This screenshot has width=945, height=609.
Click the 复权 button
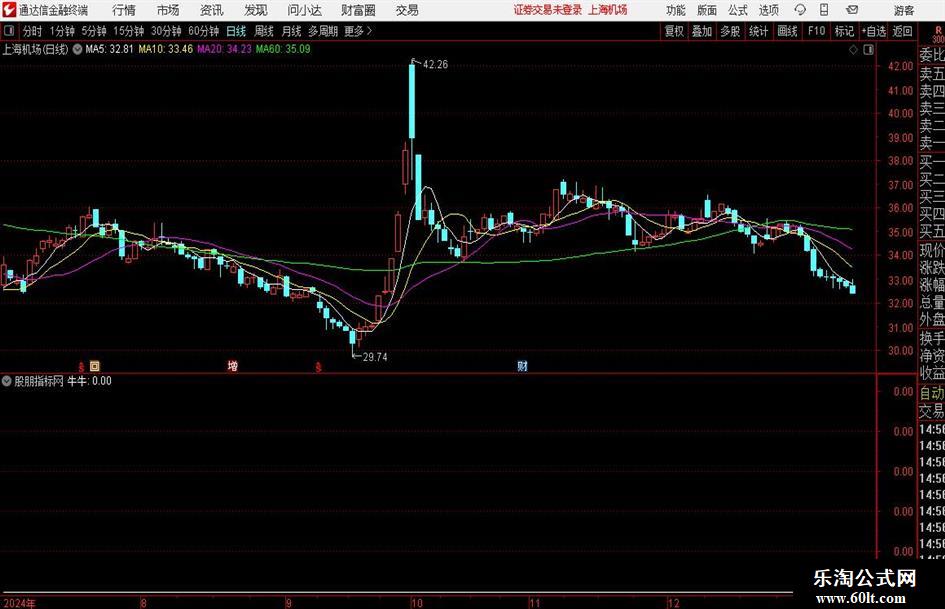click(x=674, y=31)
